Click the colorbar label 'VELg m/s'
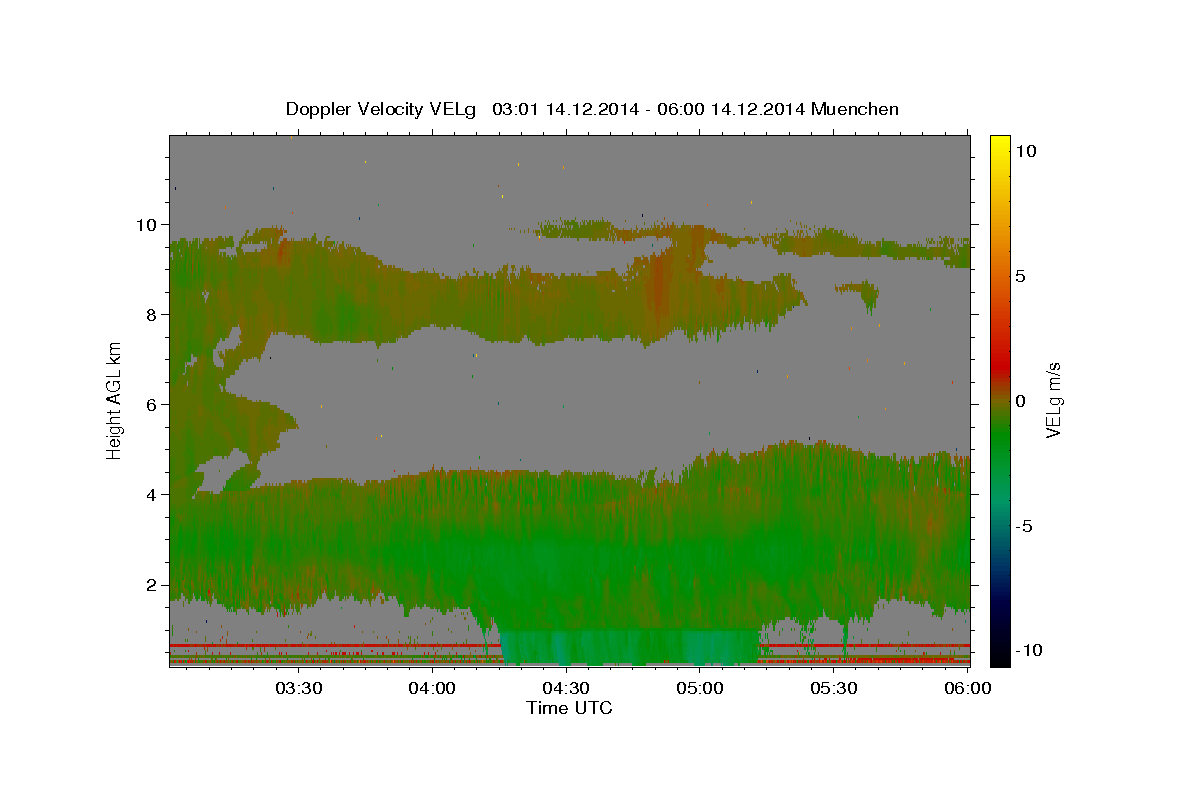 pos(1053,400)
